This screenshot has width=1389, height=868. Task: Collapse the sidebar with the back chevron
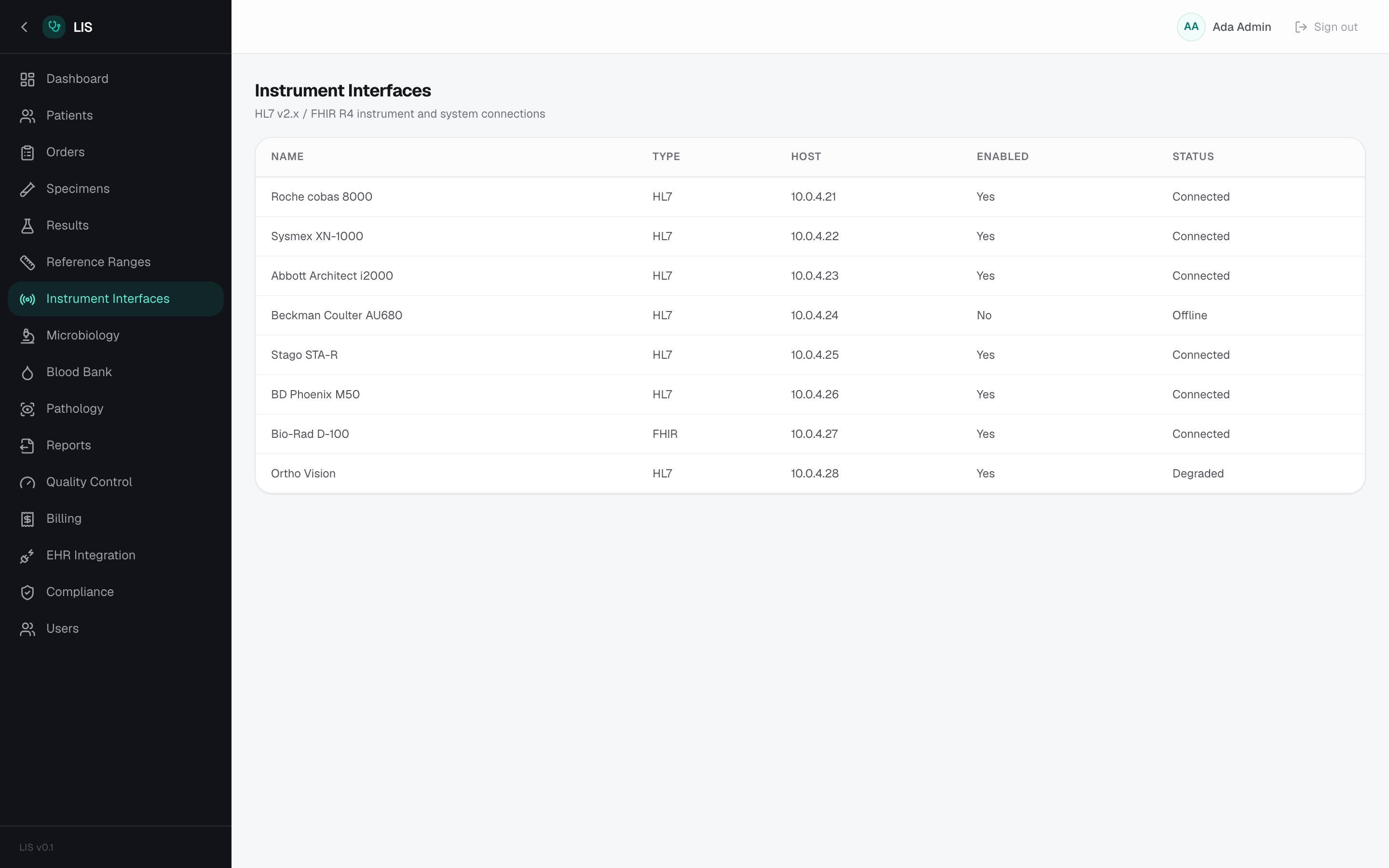(24, 27)
